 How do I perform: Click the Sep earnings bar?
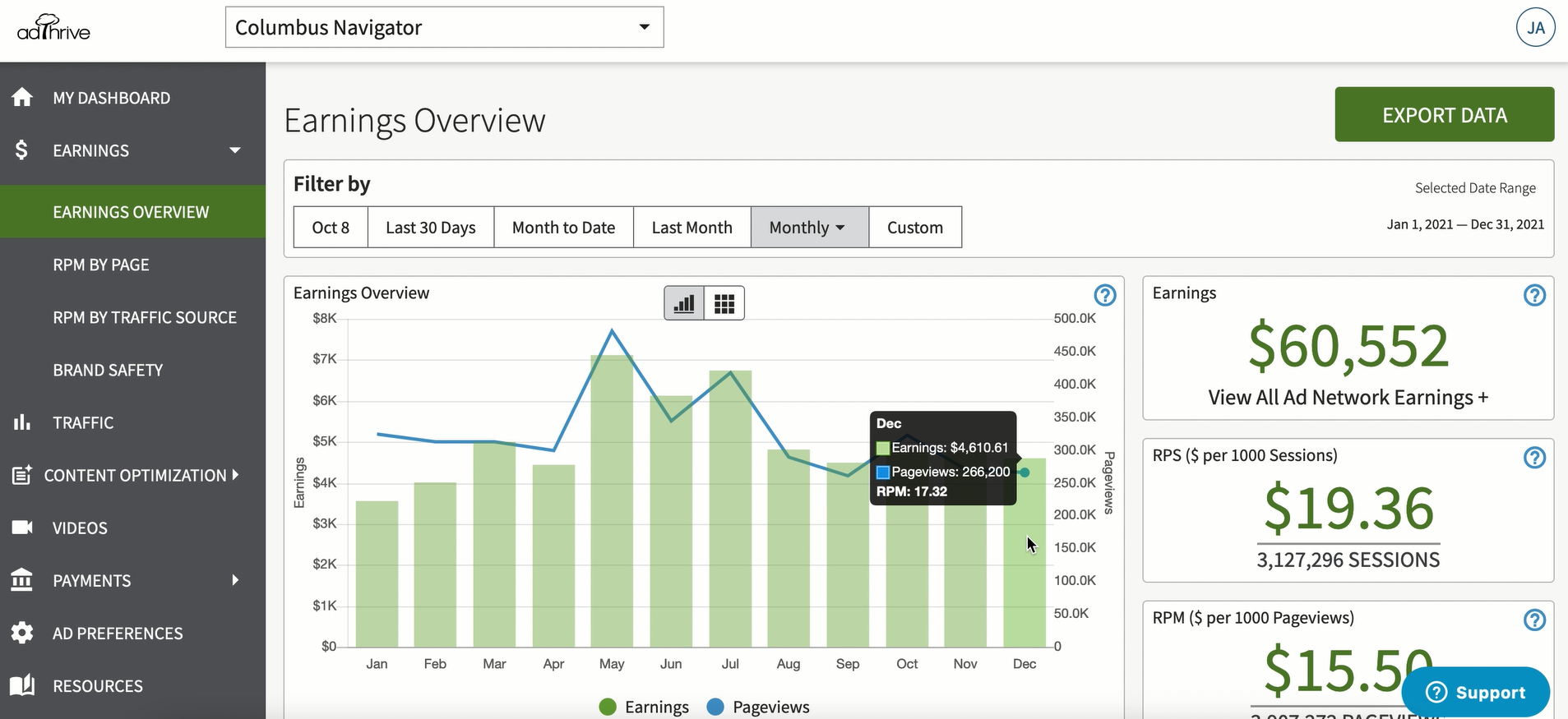(848, 555)
